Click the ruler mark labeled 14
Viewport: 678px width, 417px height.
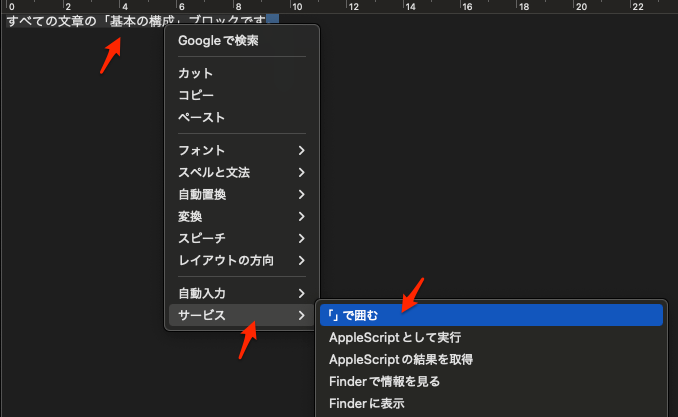pyautogui.click(x=410, y=6)
